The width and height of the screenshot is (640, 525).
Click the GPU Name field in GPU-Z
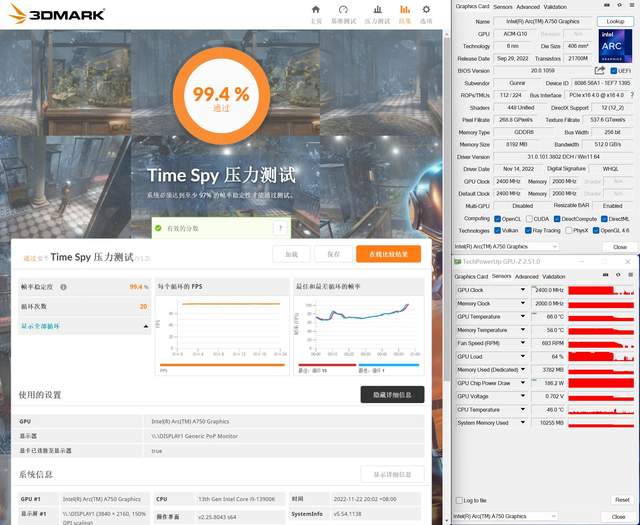click(543, 21)
